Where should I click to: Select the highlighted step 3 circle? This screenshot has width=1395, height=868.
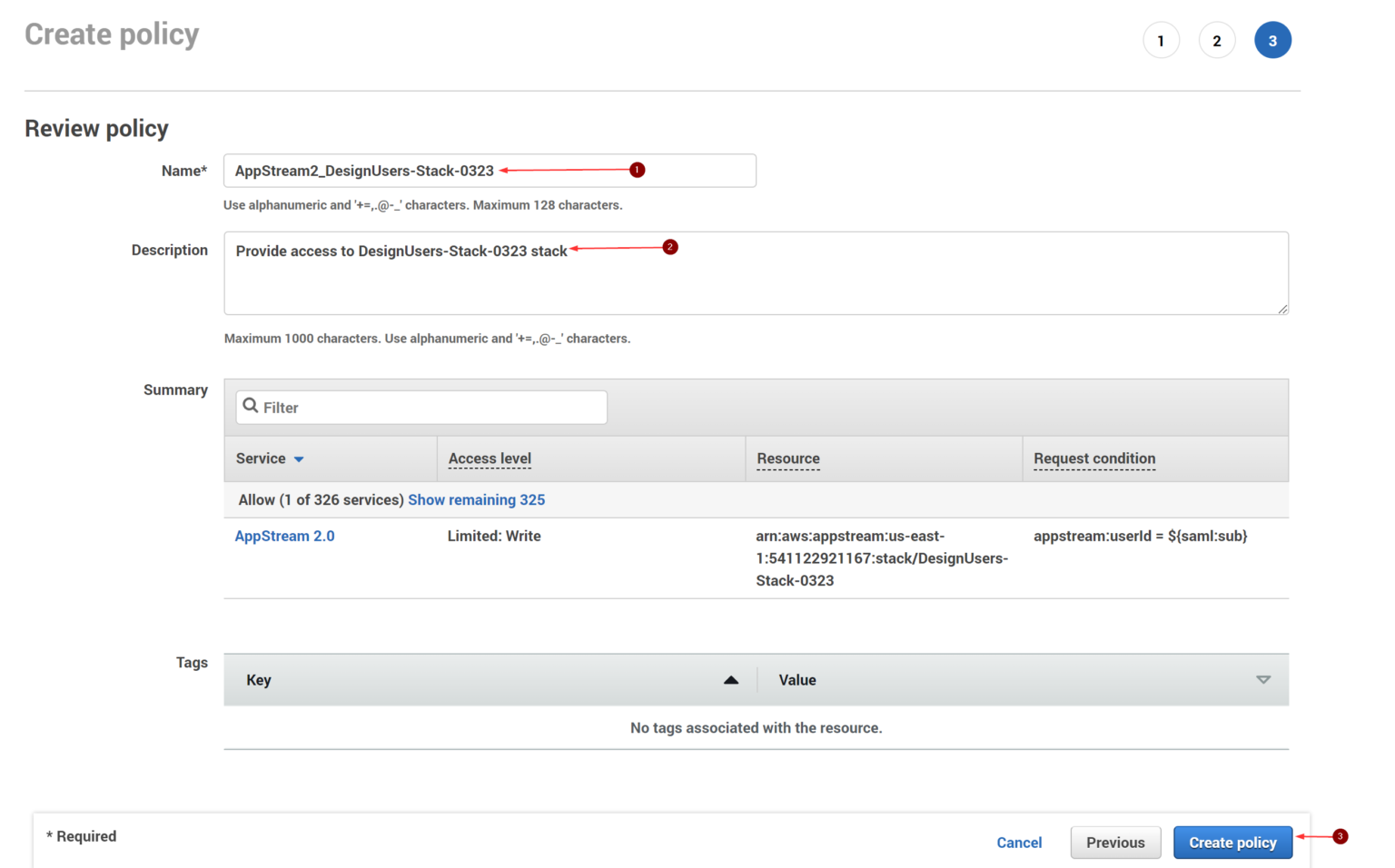[1273, 40]
